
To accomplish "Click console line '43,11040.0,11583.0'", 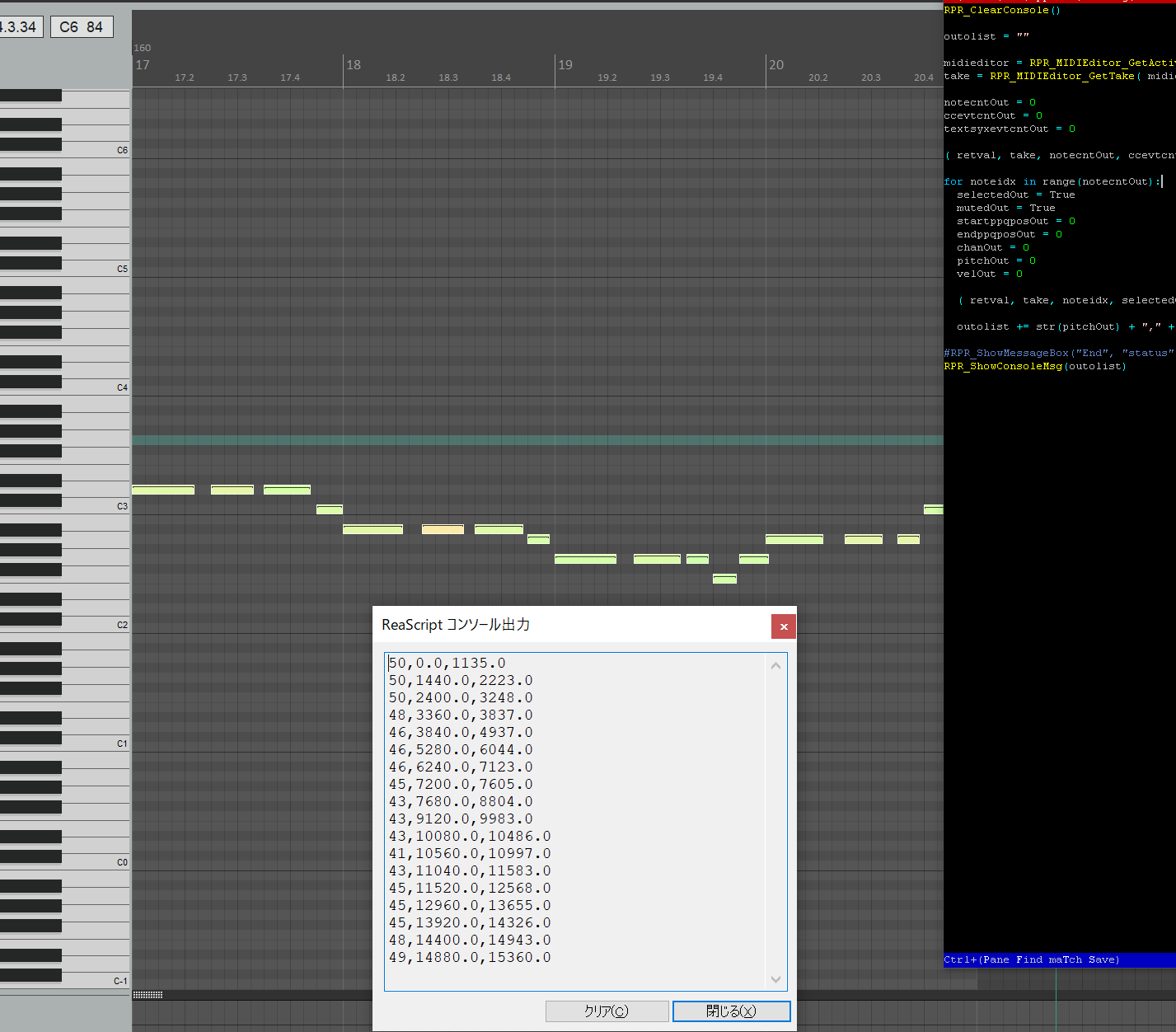I will (x=470, y=870).
